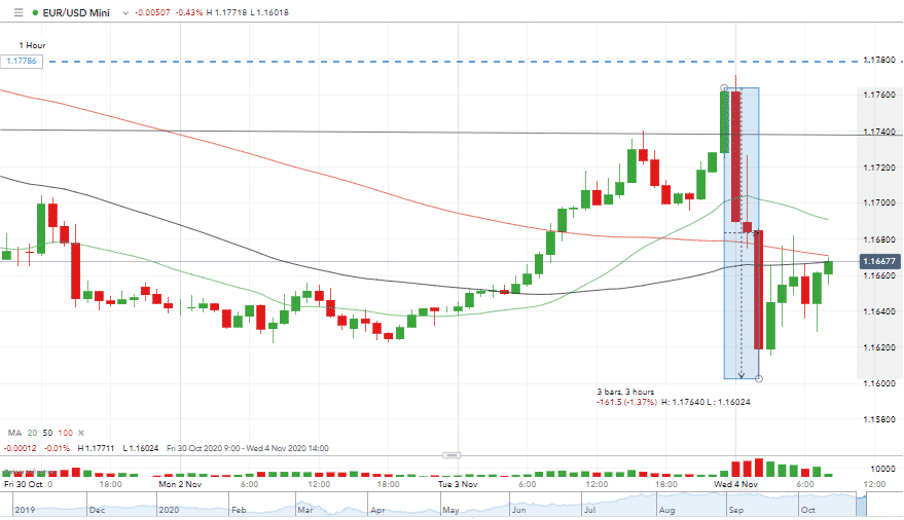Click Apr in the bottom navigator
The image size is (904, 520).
[377, 510]
